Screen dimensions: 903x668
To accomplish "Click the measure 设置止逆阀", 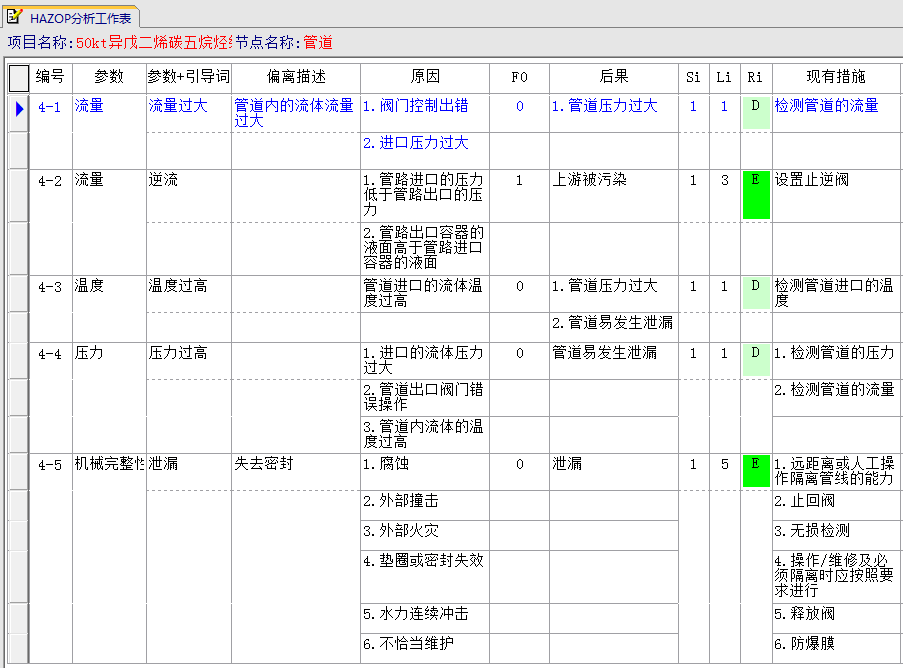I will pyautogui.click(x=836, y=195).
